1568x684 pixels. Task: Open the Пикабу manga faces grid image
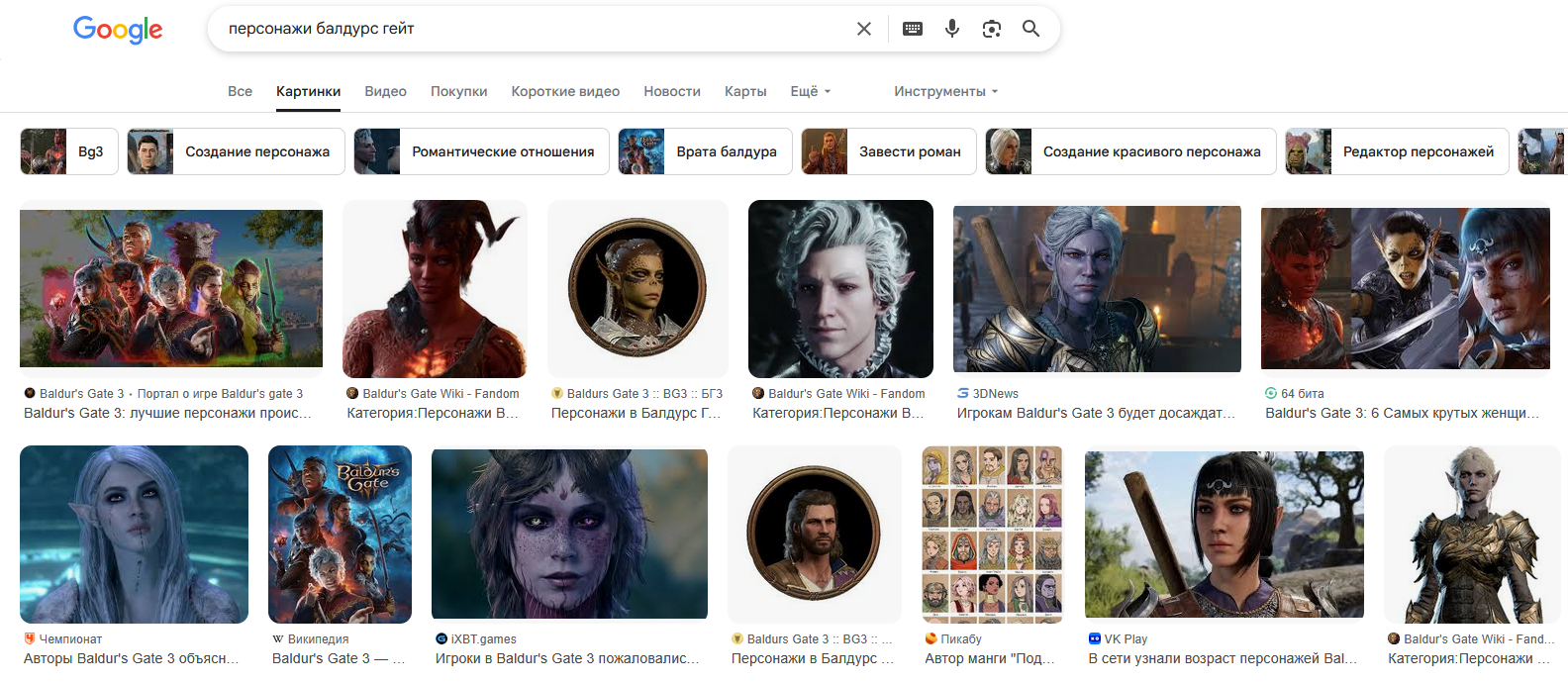point(992,535)
